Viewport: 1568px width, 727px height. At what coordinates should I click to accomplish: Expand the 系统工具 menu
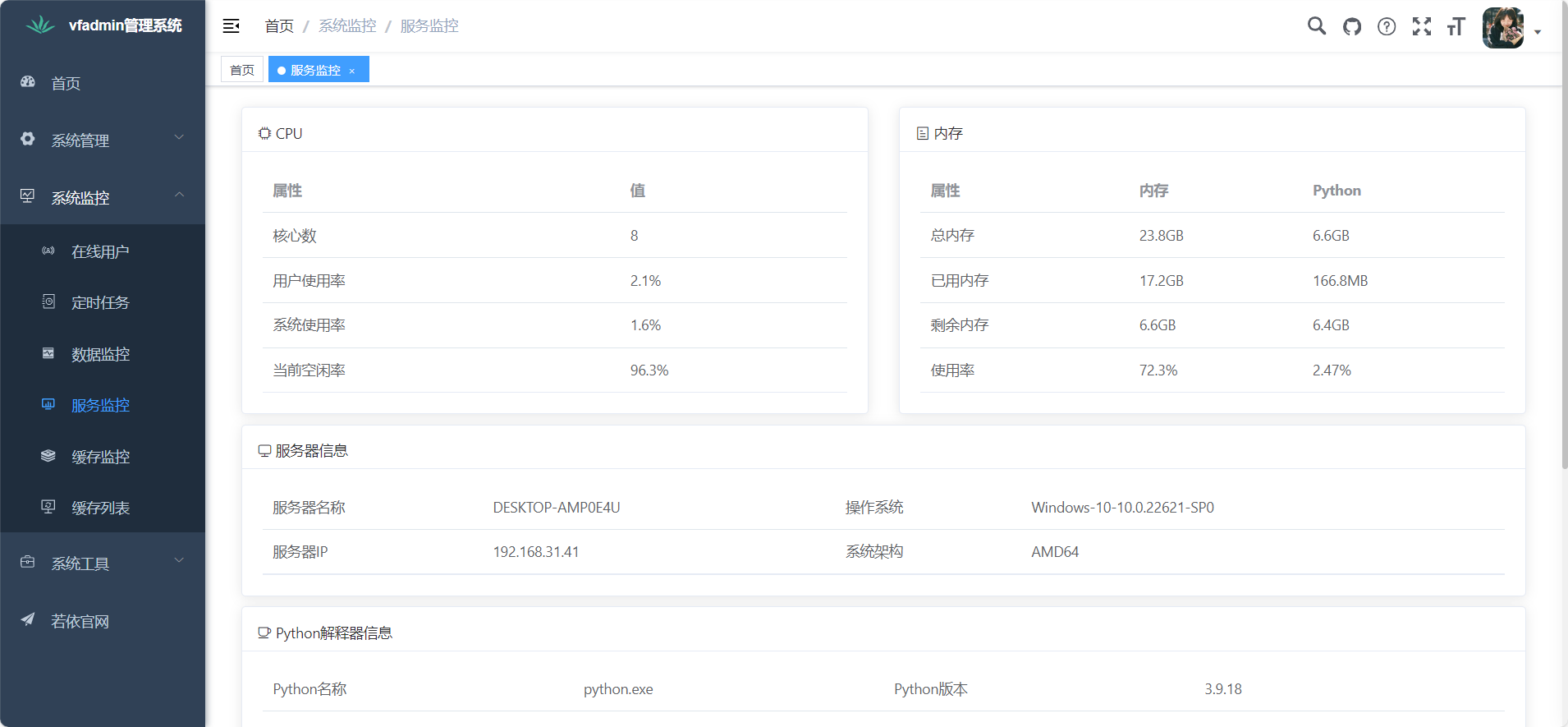[x=103, y=564]
